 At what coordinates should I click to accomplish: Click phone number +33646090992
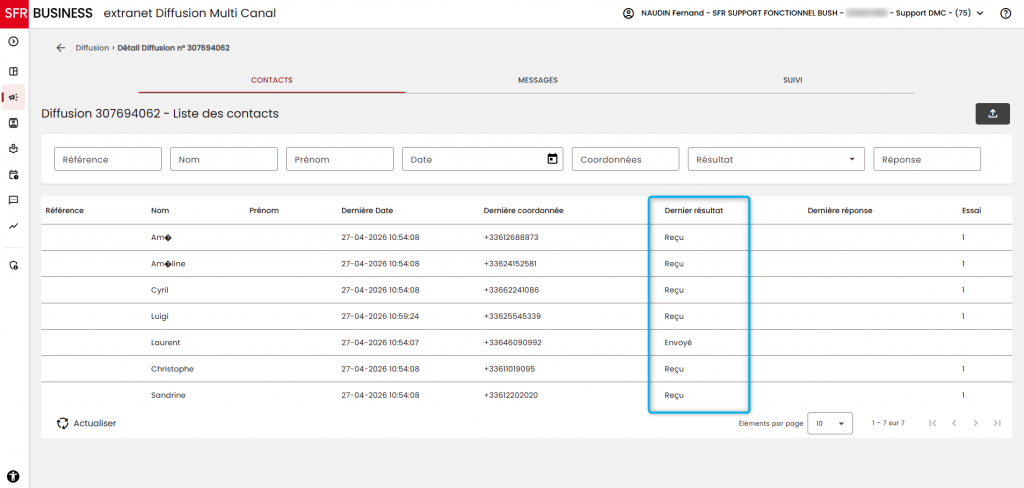click(x=512, y=342)
